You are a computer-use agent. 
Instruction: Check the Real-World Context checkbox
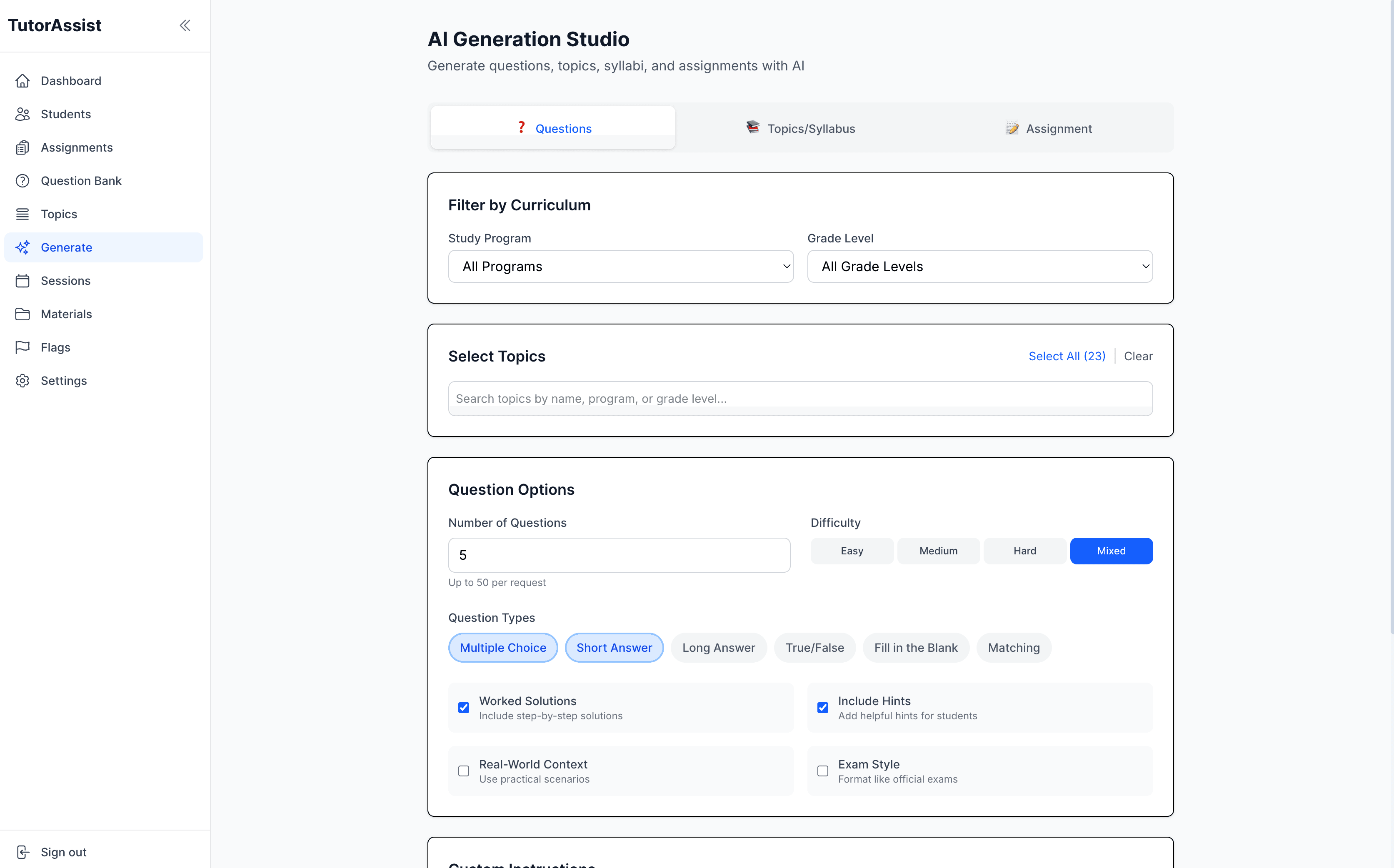tap(464, 771)
